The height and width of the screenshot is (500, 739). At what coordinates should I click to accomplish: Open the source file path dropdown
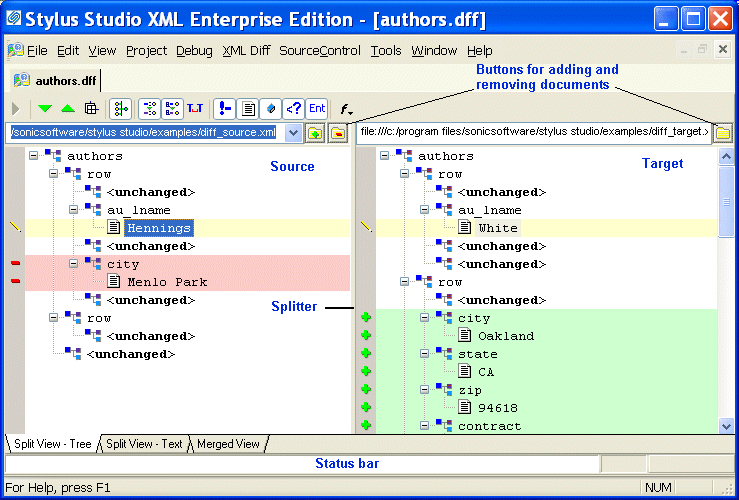click(293, 133)
